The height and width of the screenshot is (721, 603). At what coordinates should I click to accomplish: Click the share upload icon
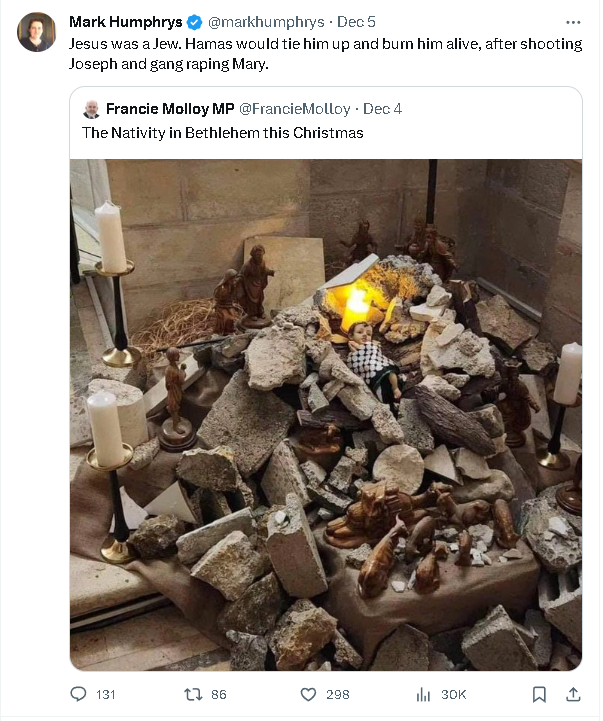pos(573,694)
